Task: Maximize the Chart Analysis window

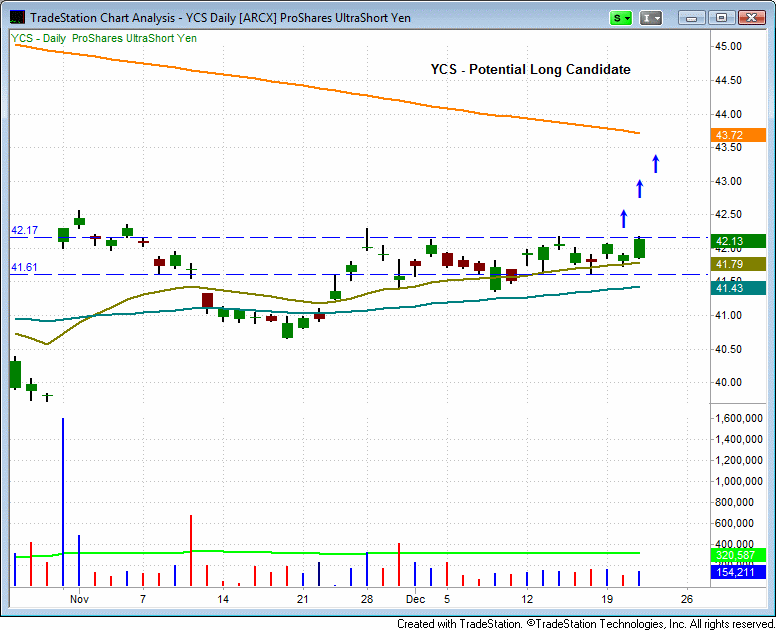Action: tap(720, 18)
